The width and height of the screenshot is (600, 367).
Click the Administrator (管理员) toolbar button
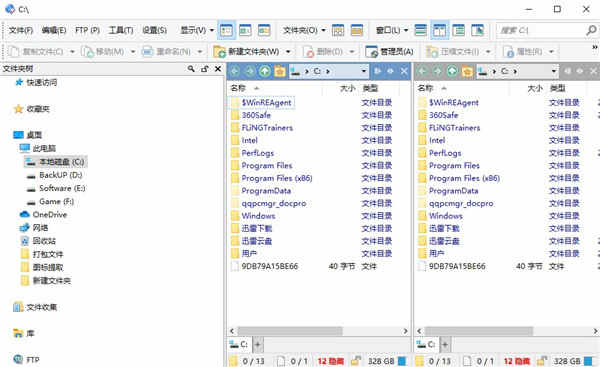[x=390, y=52]
